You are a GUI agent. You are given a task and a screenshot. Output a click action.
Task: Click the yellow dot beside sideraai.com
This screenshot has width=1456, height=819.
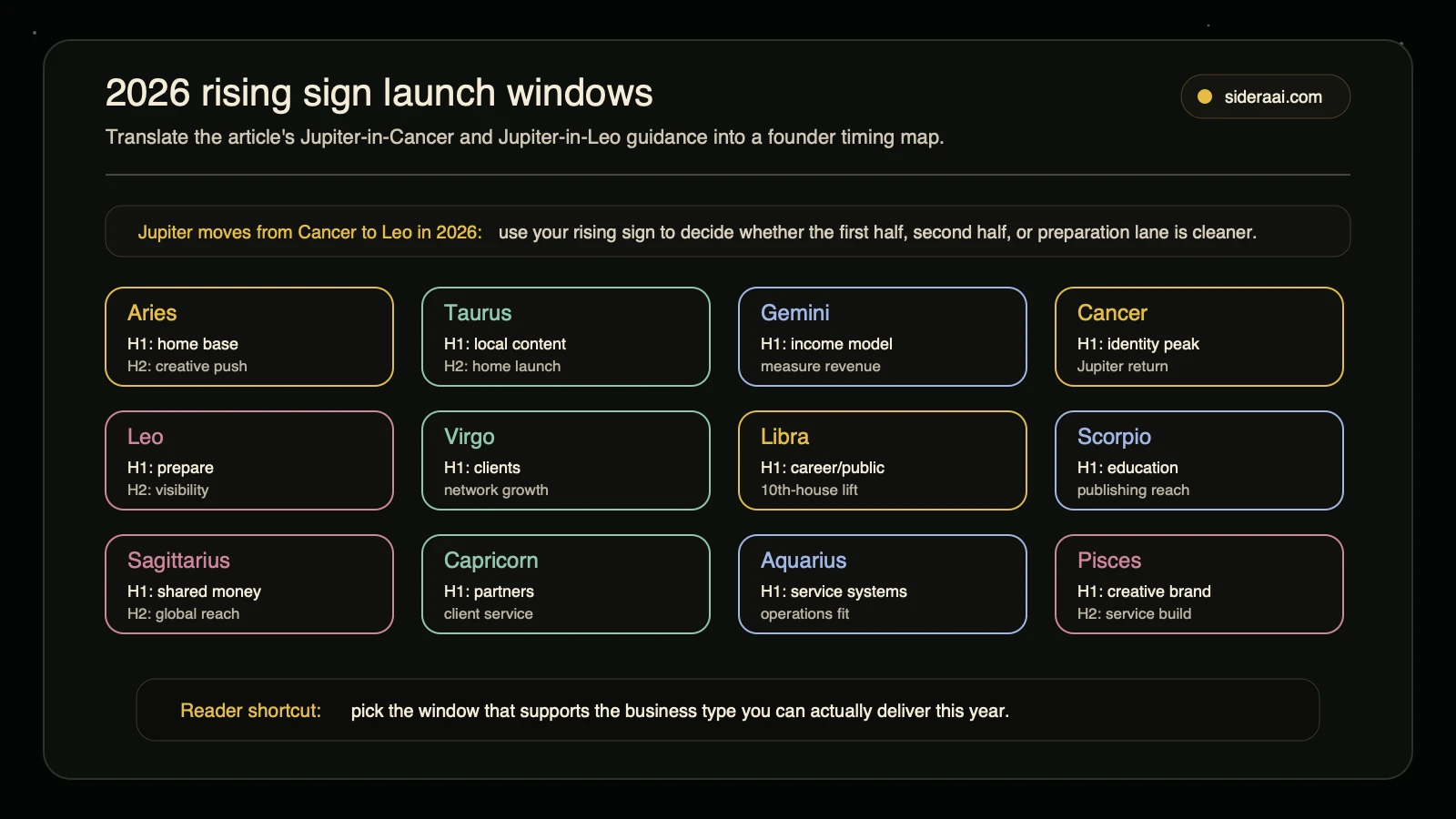(x=1205, y=96)
